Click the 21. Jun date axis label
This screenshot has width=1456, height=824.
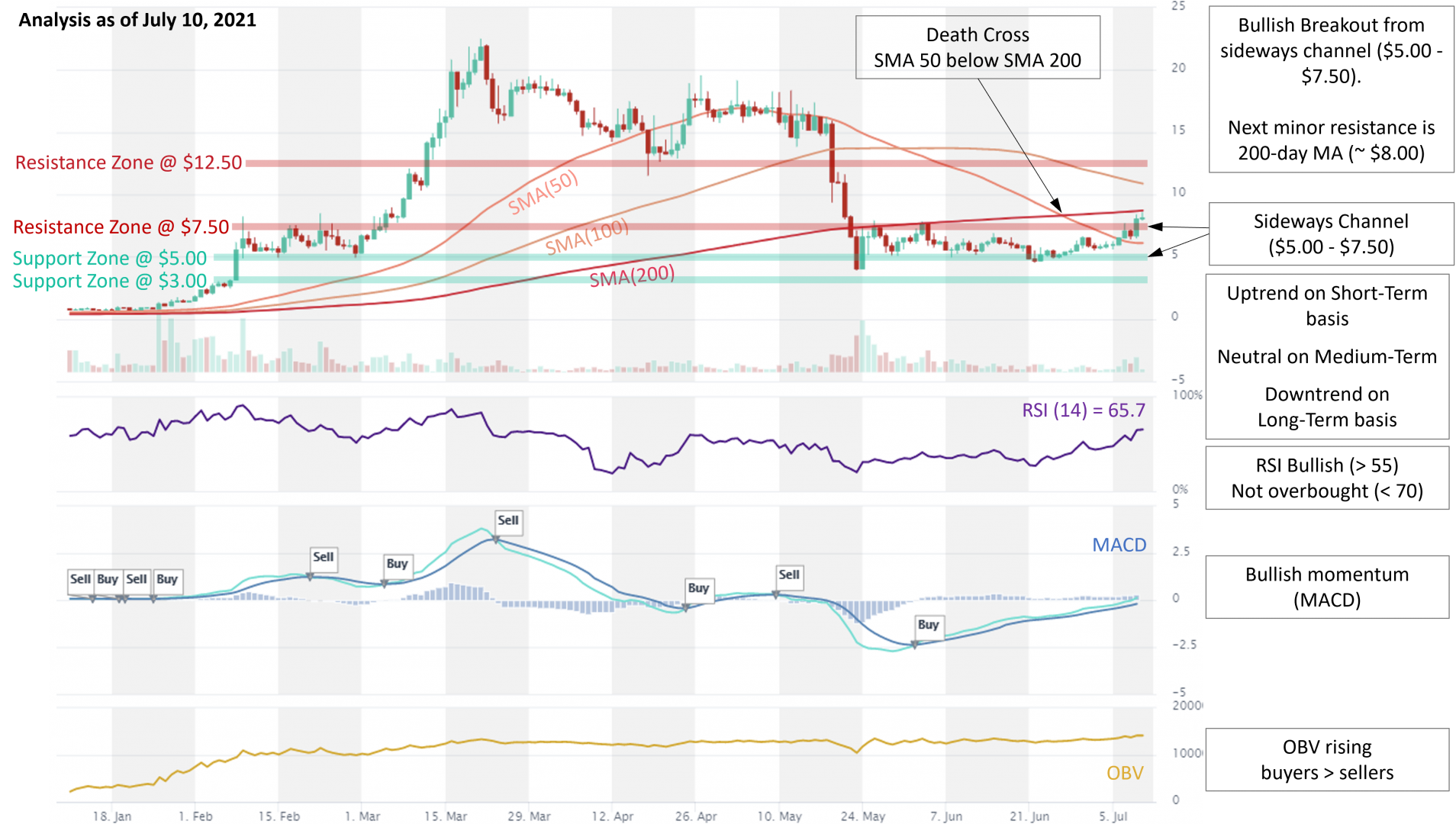[x=1029, y=816]
